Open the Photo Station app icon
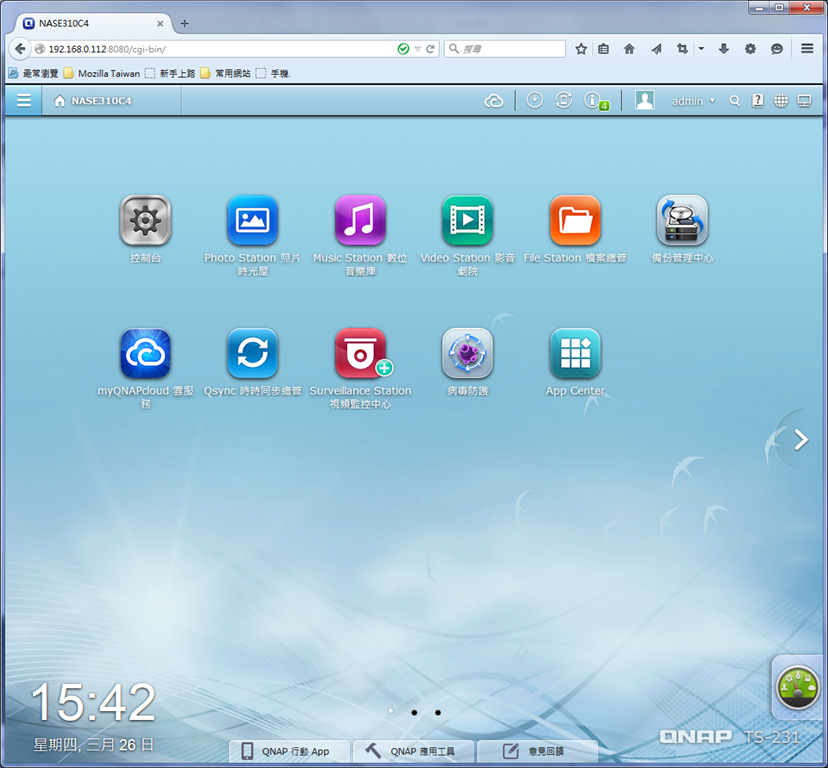828x768 pixels. click(252, 221)
